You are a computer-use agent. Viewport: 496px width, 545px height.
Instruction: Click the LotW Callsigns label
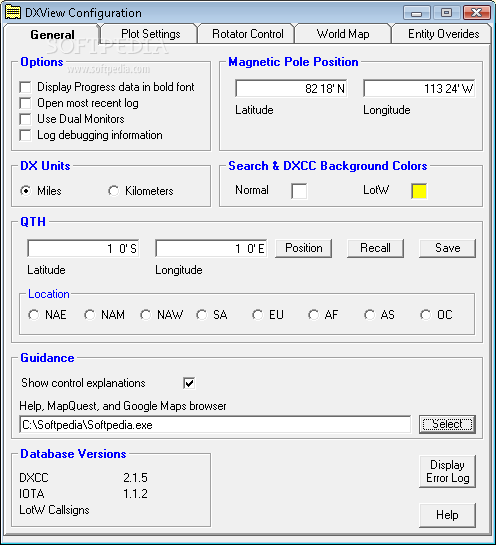point(54,510)
